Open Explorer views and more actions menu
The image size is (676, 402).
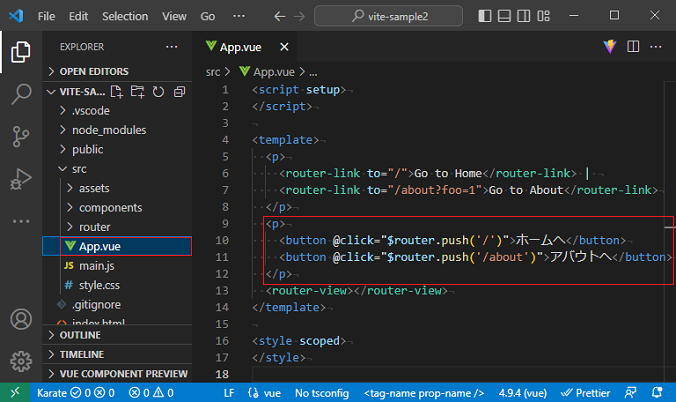coord(172,47)
